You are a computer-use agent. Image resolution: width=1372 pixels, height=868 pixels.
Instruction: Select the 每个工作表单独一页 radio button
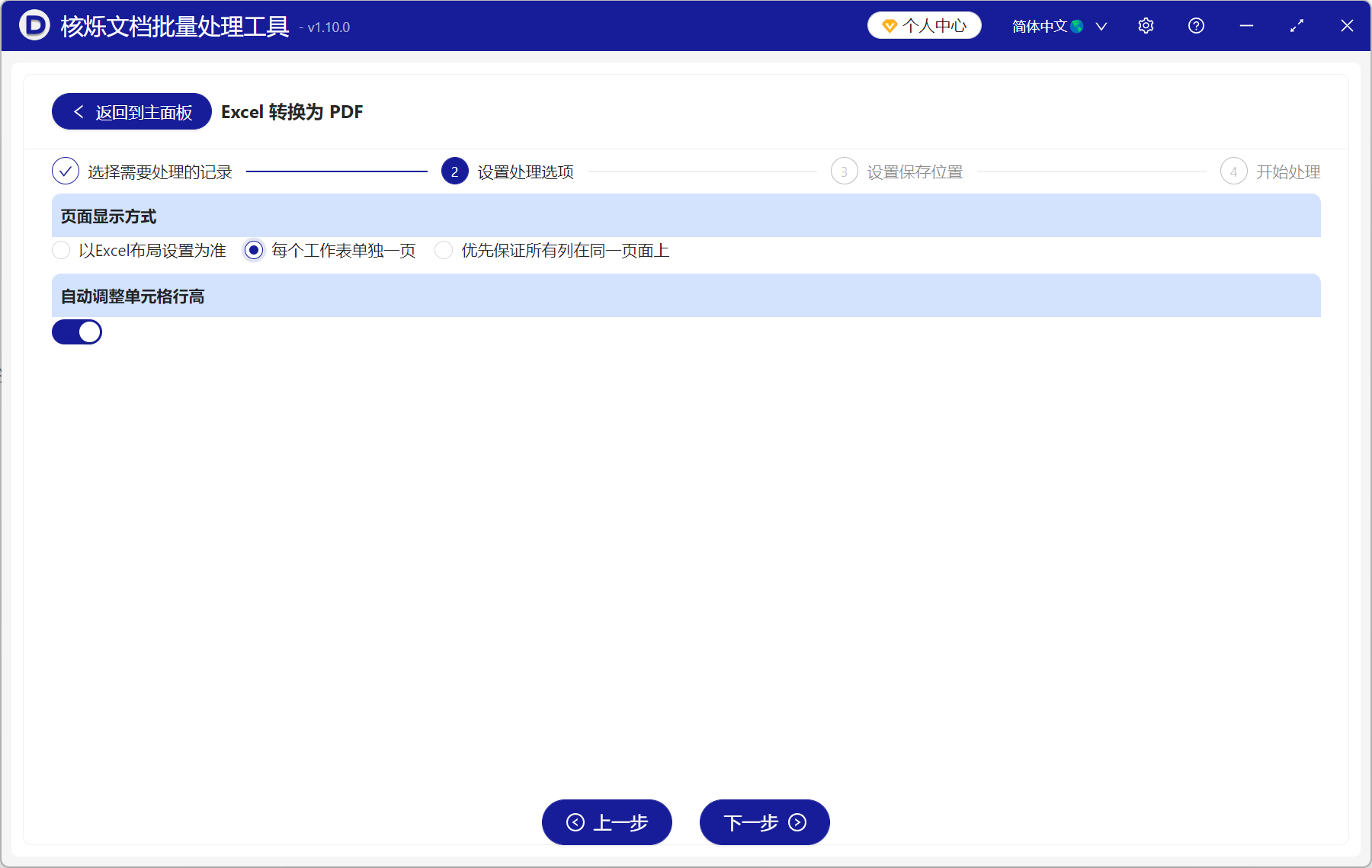point(252,250)
